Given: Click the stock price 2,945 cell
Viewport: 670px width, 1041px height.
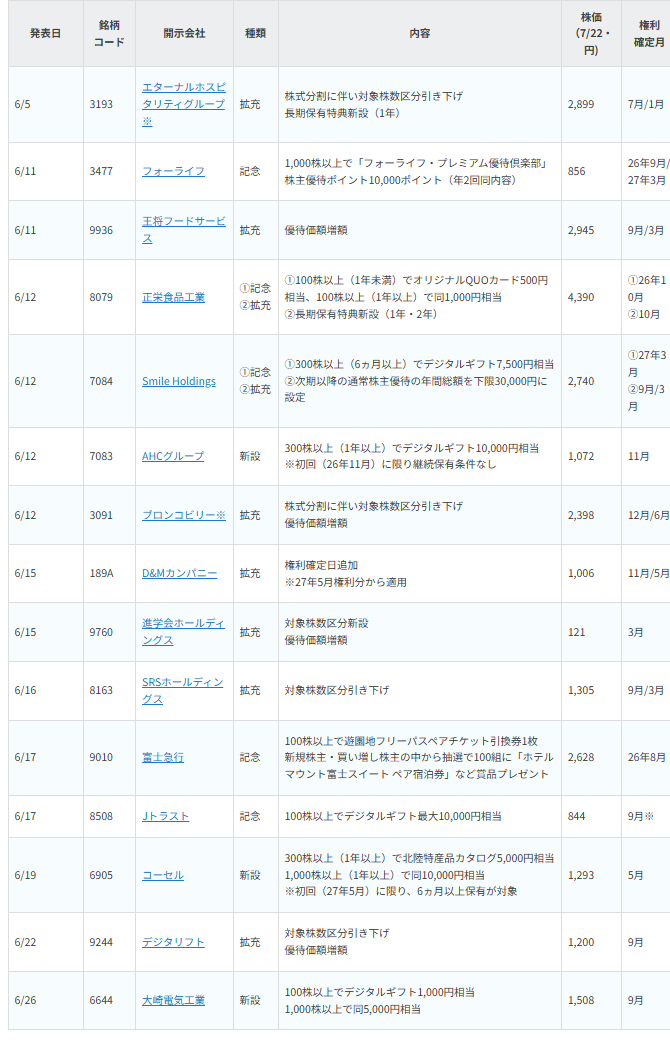Looking at the screenshot, I should point(591,230).
